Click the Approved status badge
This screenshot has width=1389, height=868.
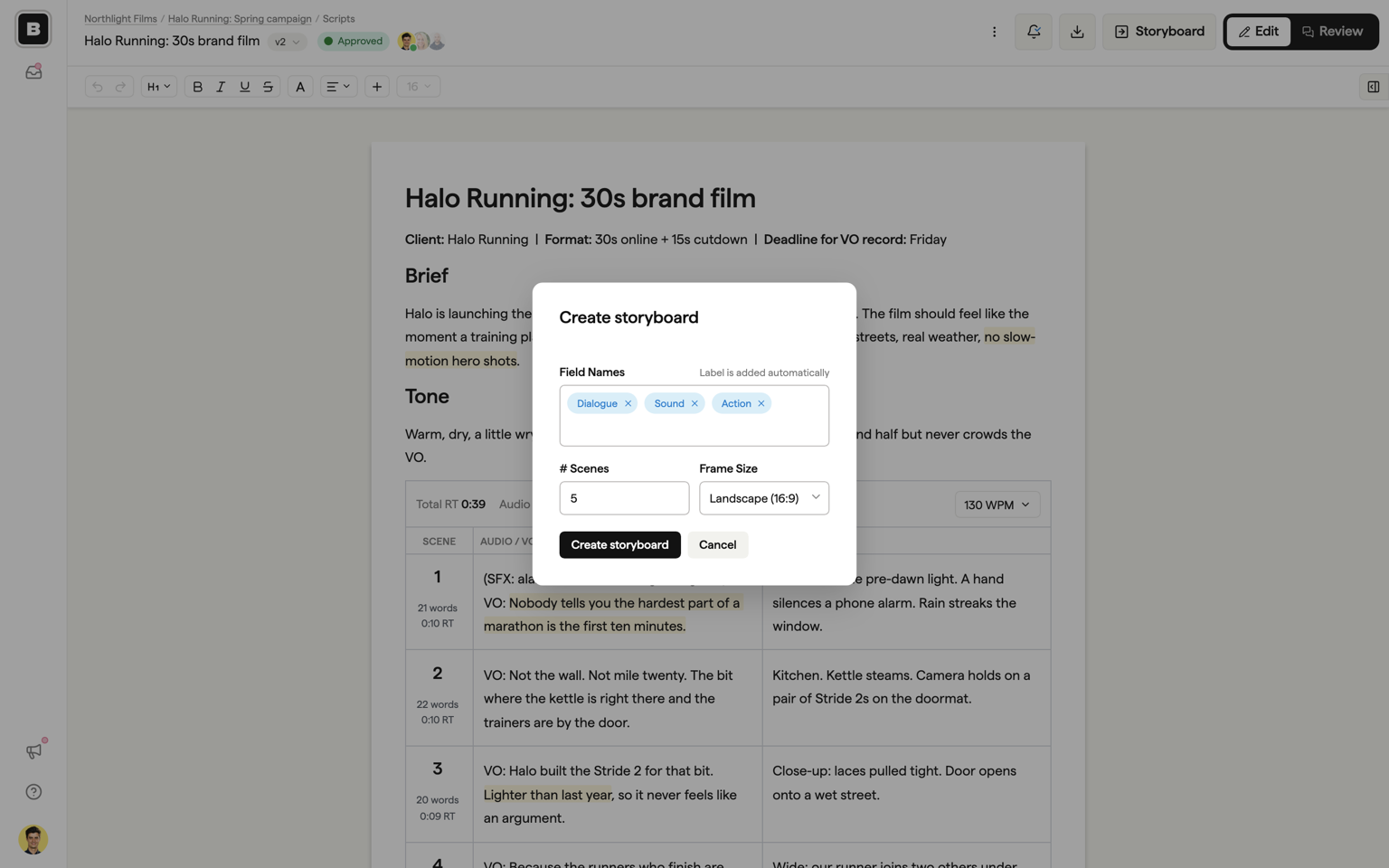pos(353,41)
